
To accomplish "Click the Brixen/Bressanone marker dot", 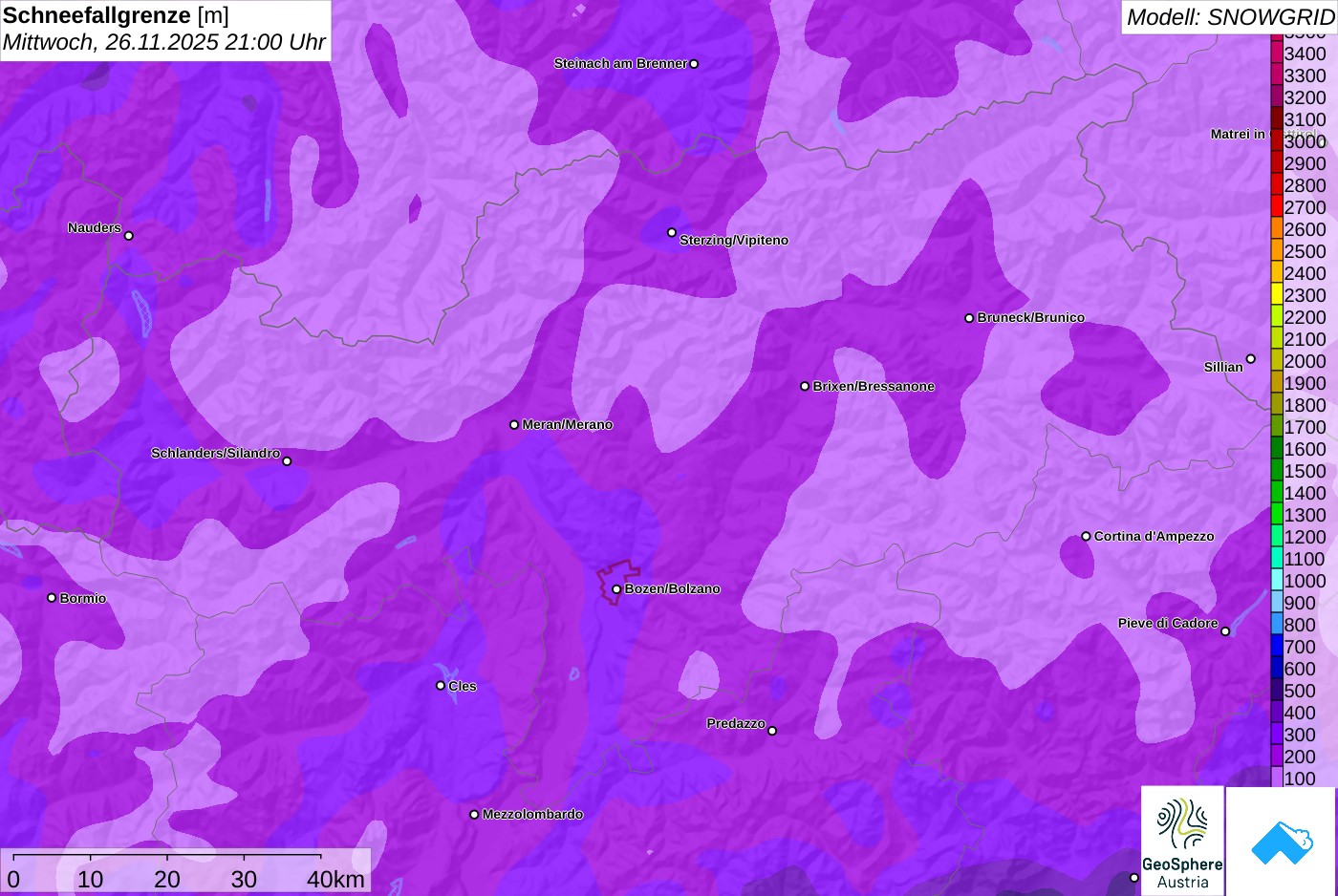I will [805, 386].
